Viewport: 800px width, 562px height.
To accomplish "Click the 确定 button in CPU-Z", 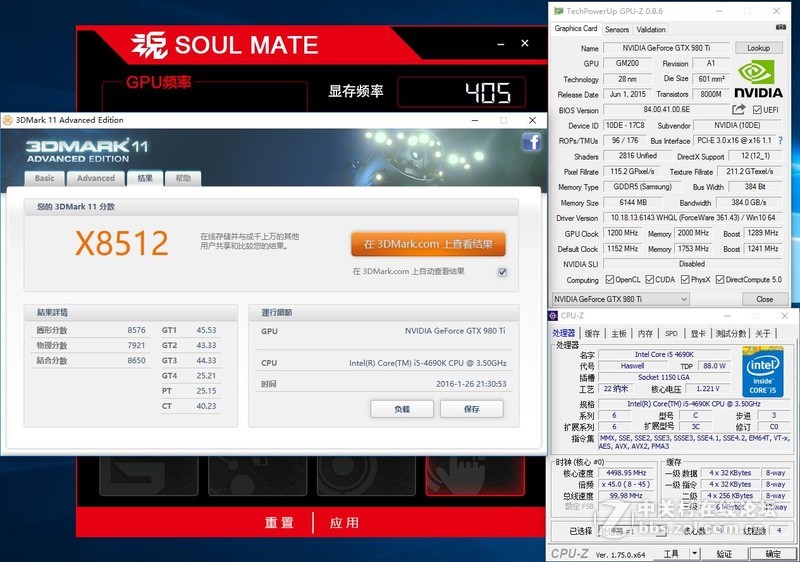I will point(773,553).
